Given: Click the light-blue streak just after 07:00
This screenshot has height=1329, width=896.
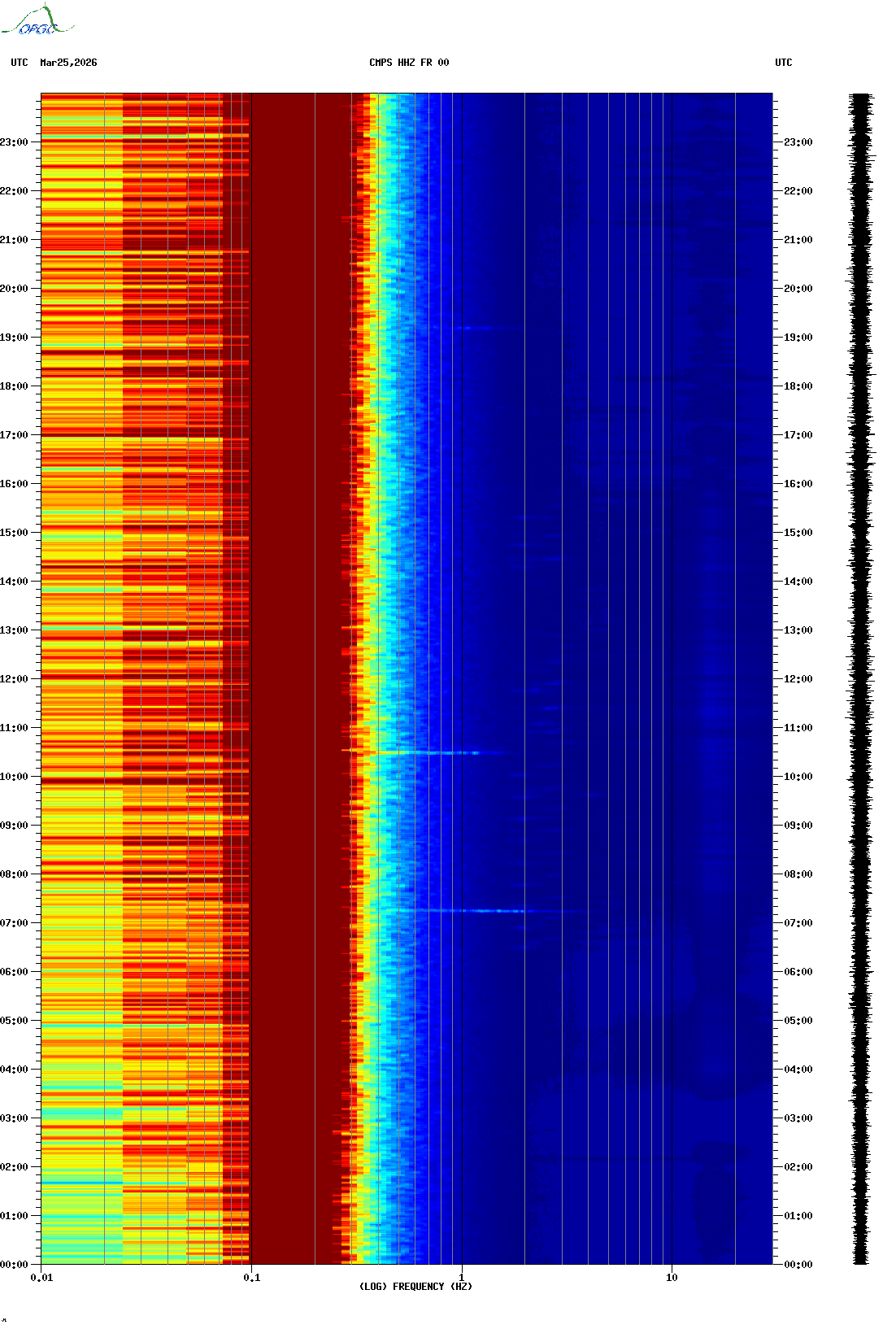Looking at the screenshot, I should [488, 911].
